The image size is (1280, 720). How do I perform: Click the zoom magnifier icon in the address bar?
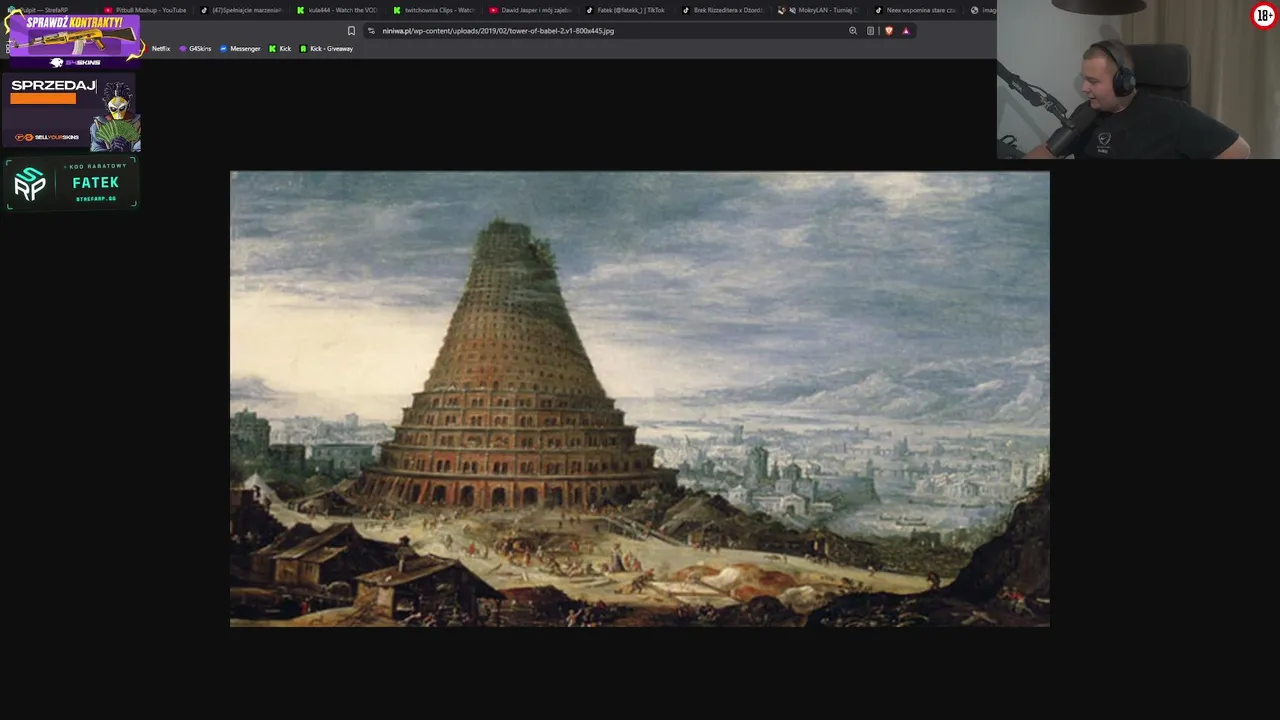click(x=853, y=31)
